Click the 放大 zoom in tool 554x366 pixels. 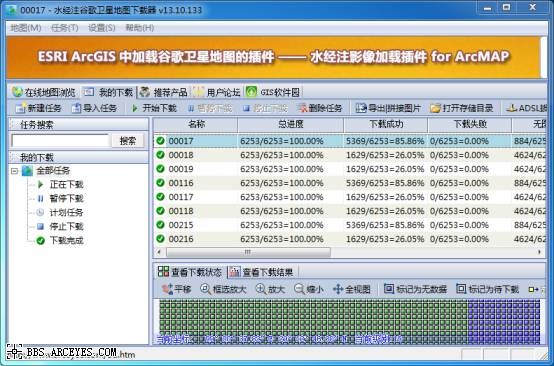click(270, 289)
